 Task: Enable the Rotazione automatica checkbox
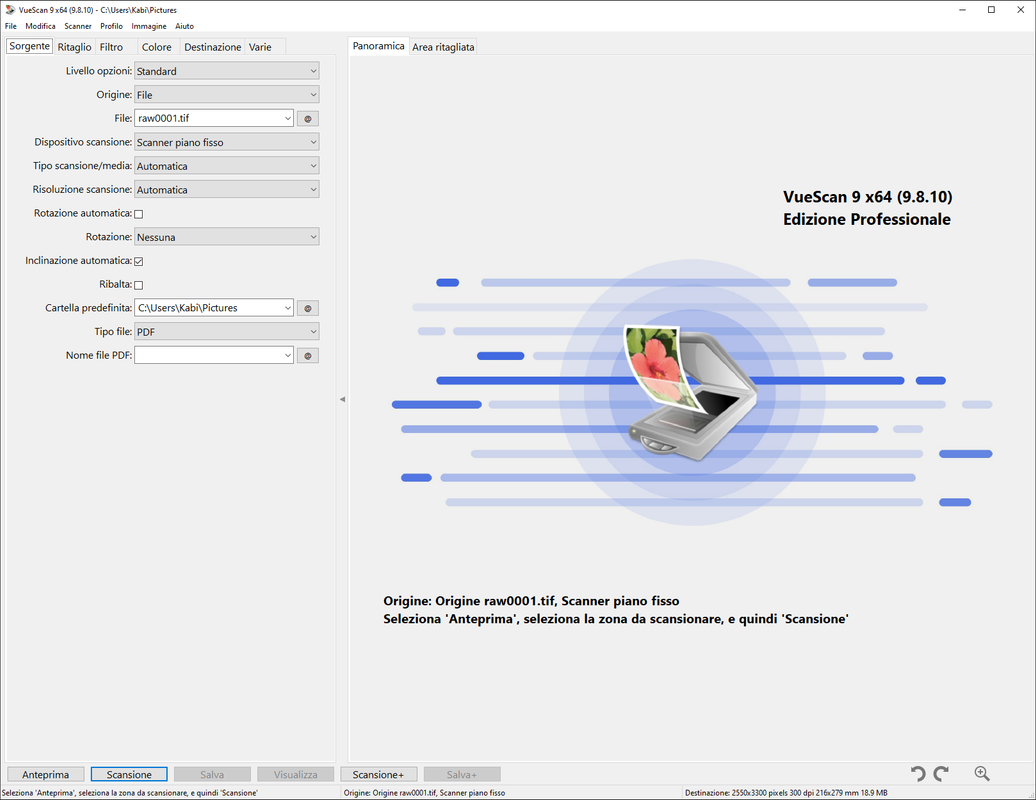pyautogui.click(x=139, y=214)
